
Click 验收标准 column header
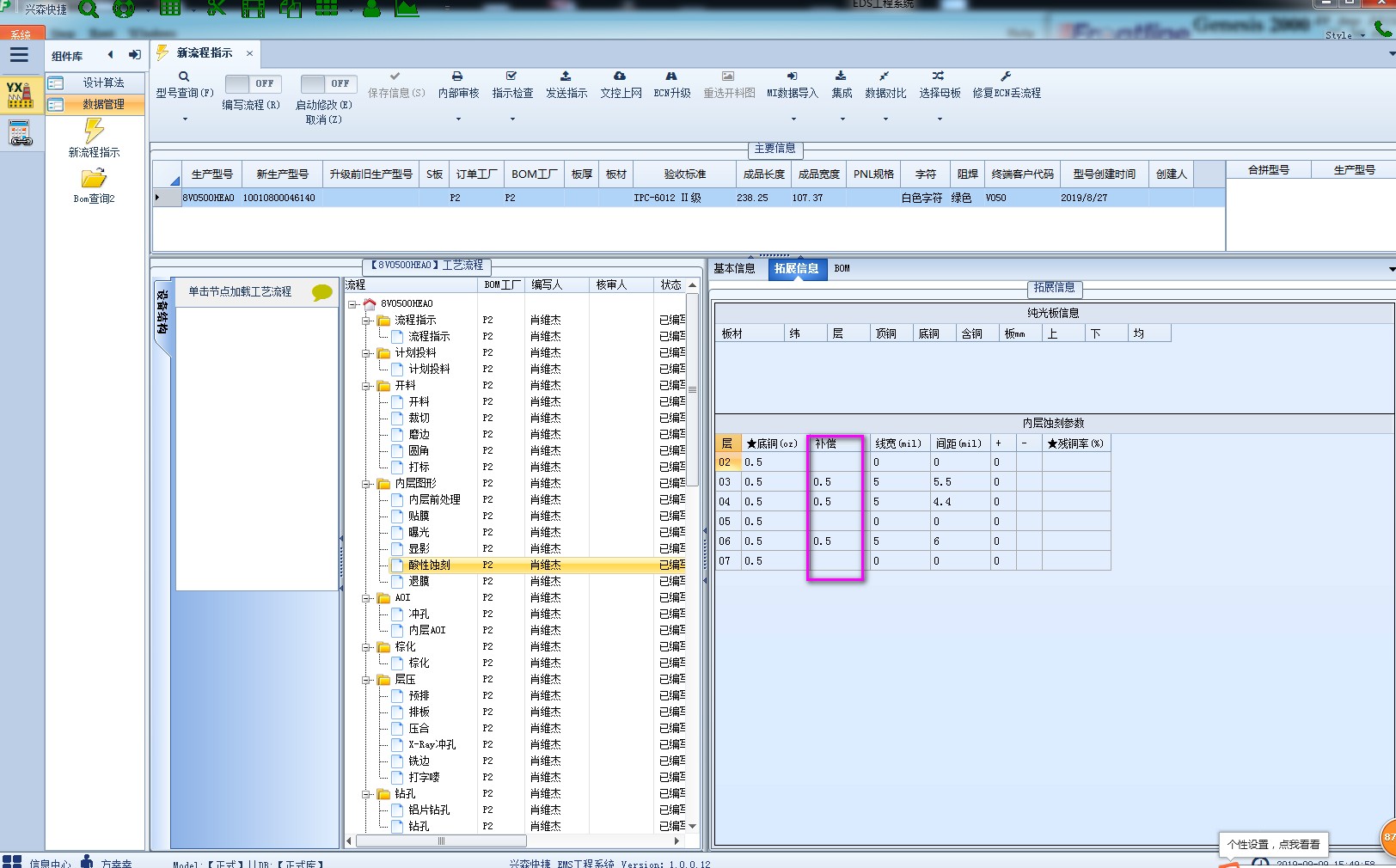tap(684, 174)
